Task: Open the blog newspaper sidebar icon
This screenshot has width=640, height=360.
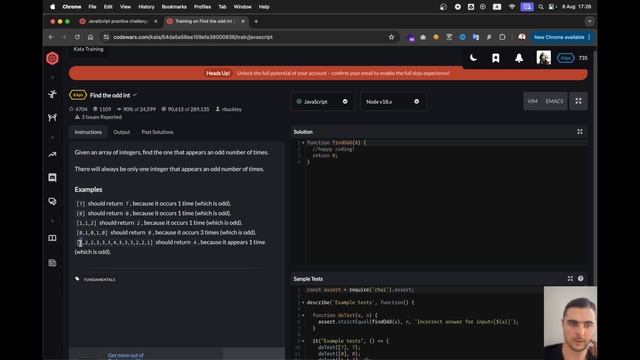Action: tap(52, 263)
